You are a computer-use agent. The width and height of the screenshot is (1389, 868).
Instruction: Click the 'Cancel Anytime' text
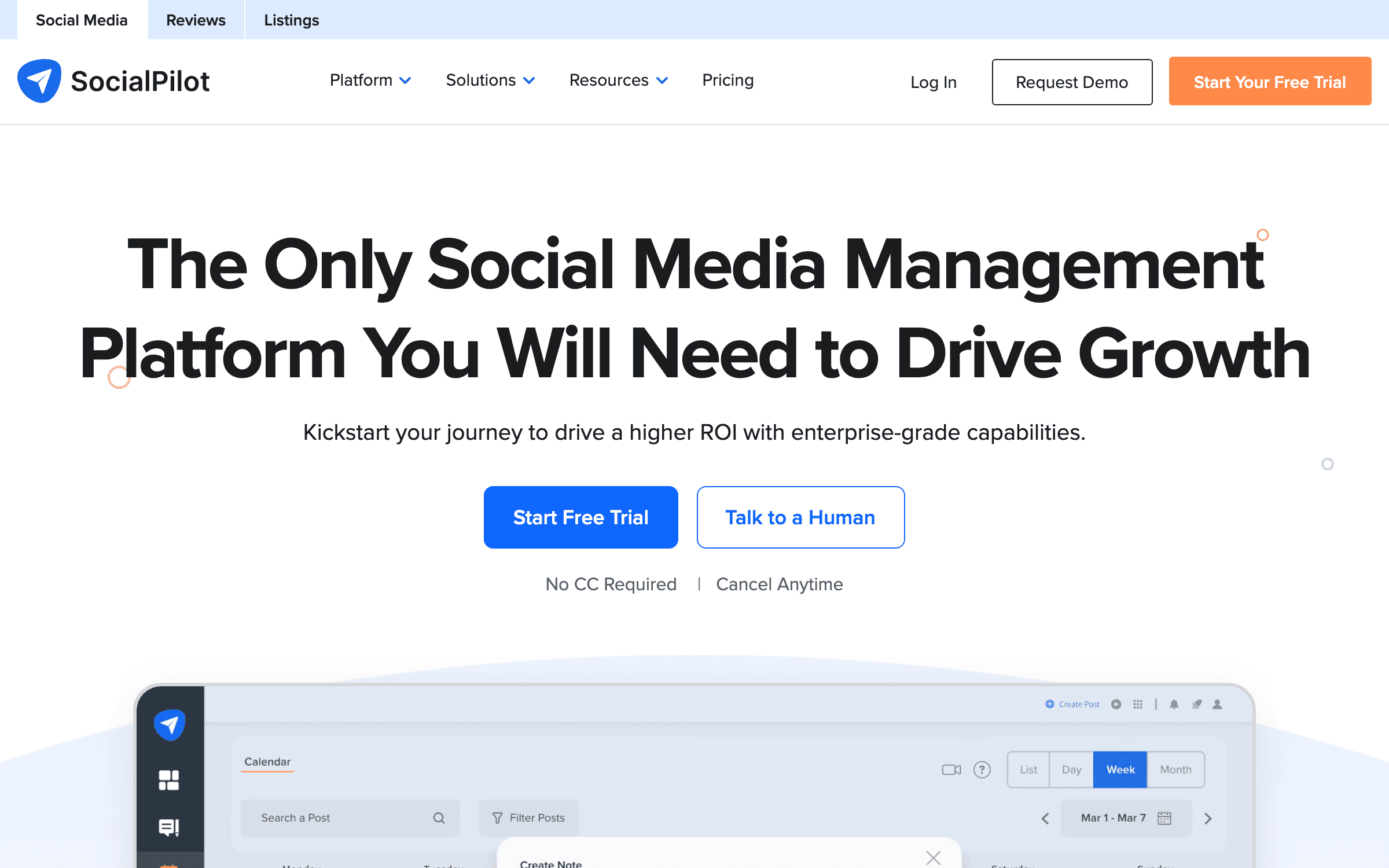(779, 584)
